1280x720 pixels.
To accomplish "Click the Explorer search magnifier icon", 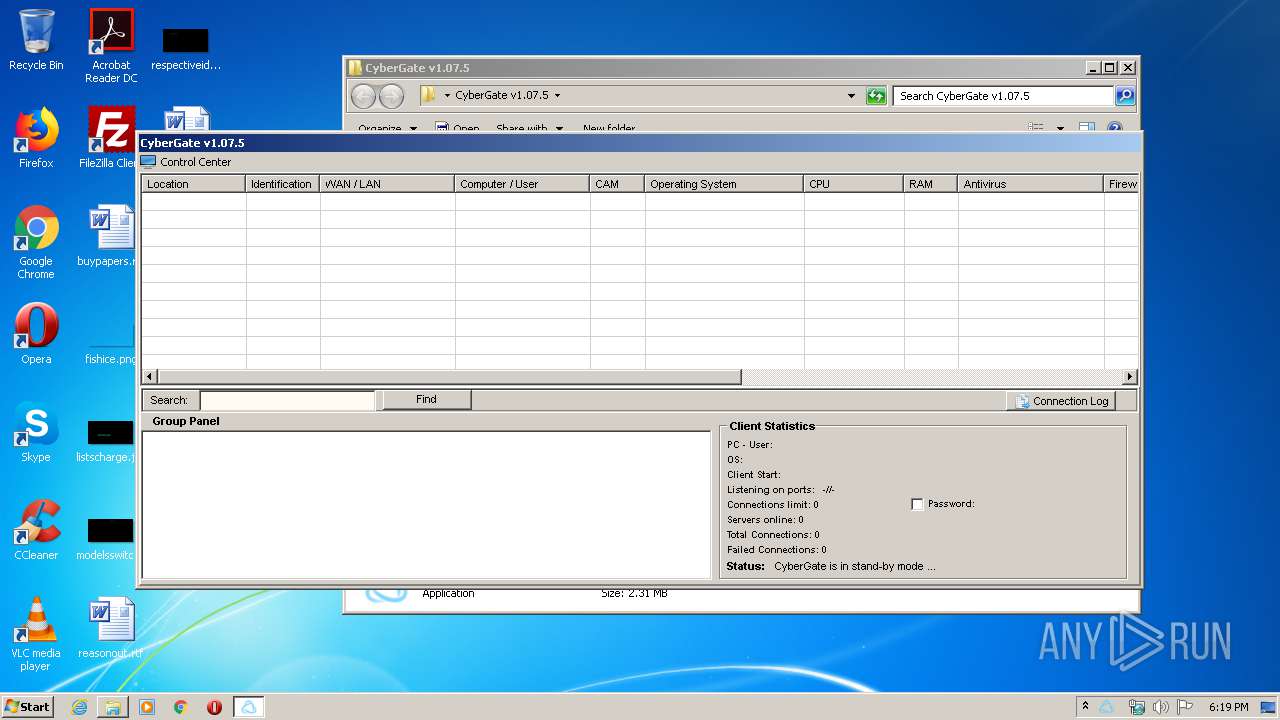I will tap(1125, 96).
